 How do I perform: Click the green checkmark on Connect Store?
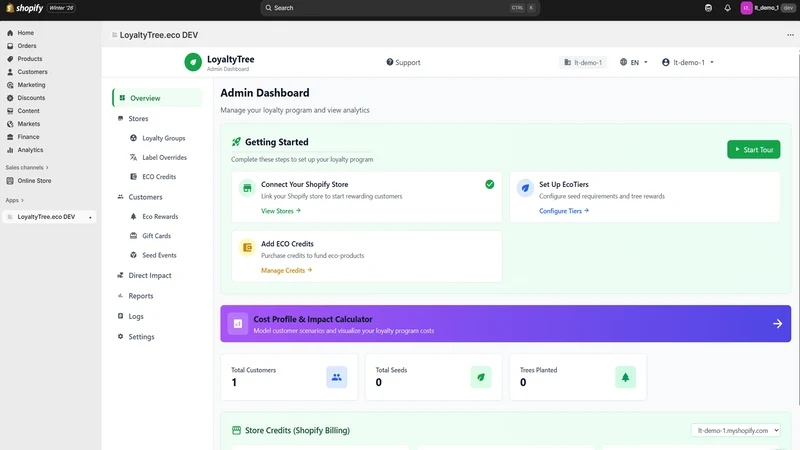tap(489, 184)
